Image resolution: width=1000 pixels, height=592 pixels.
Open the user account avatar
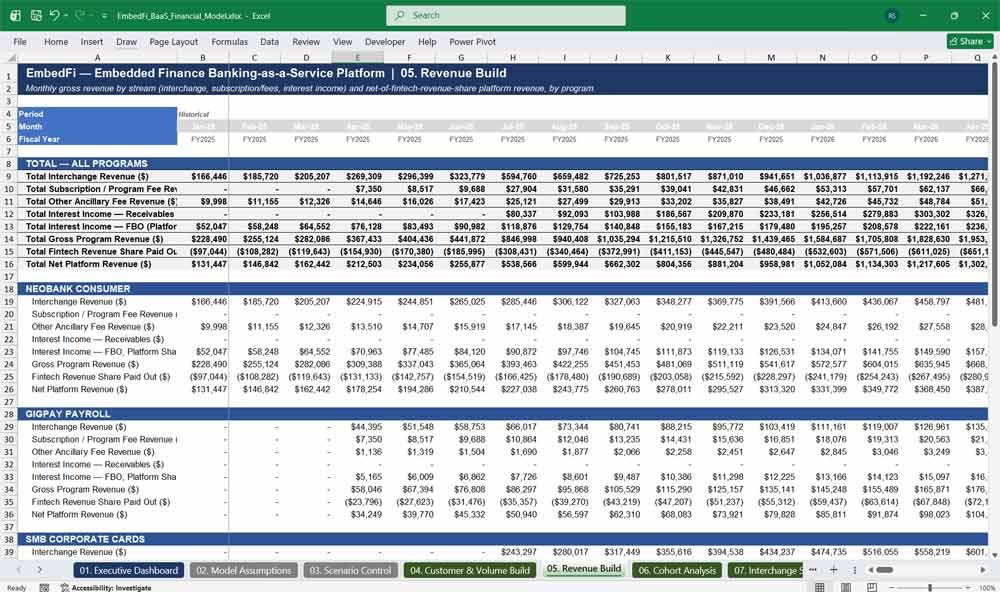(x=892, y=15)
